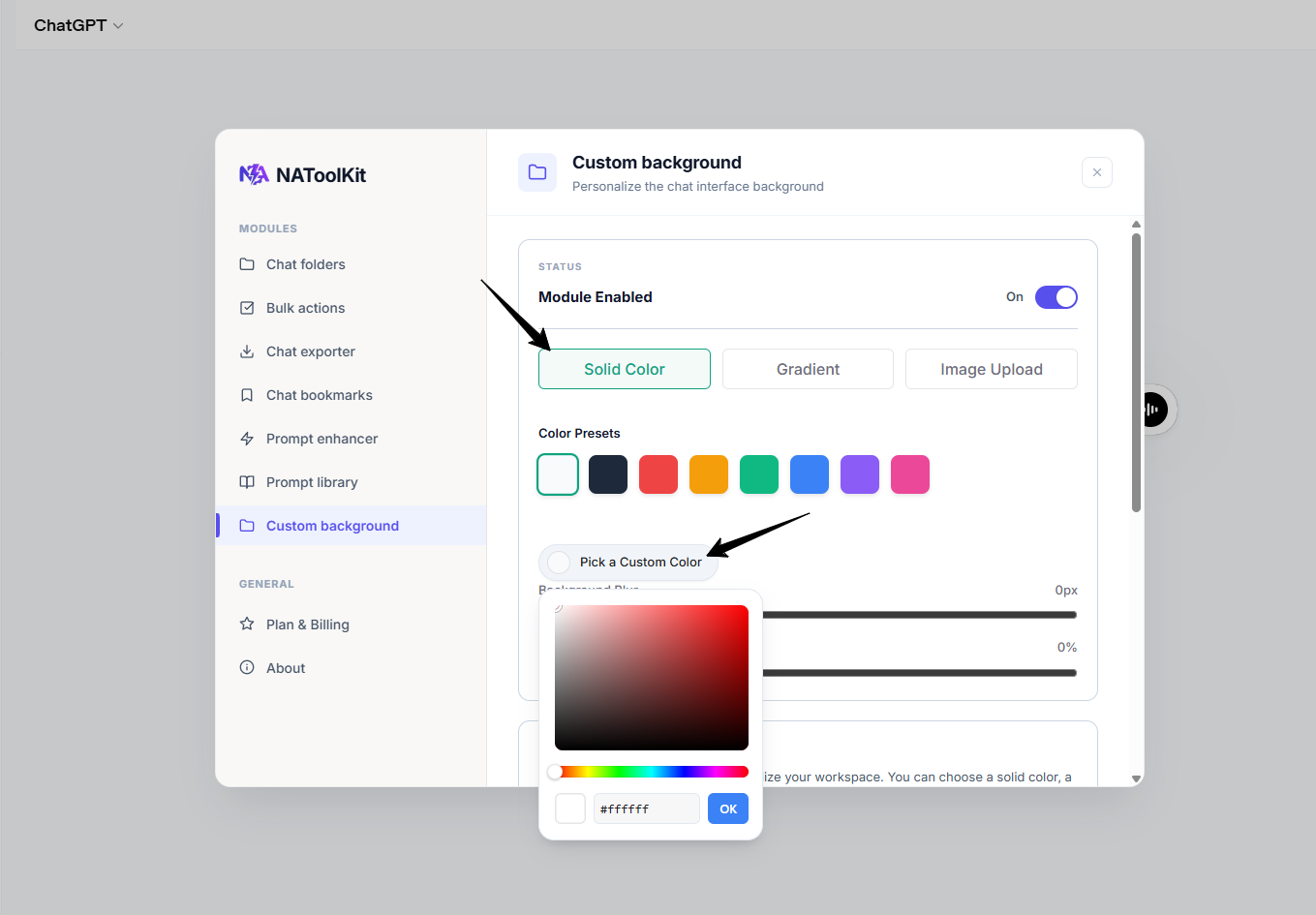The image size is (1316, 915).
Task: Click the Personalize the chat interface background subtitle
Action: click(x=698, y=187)
